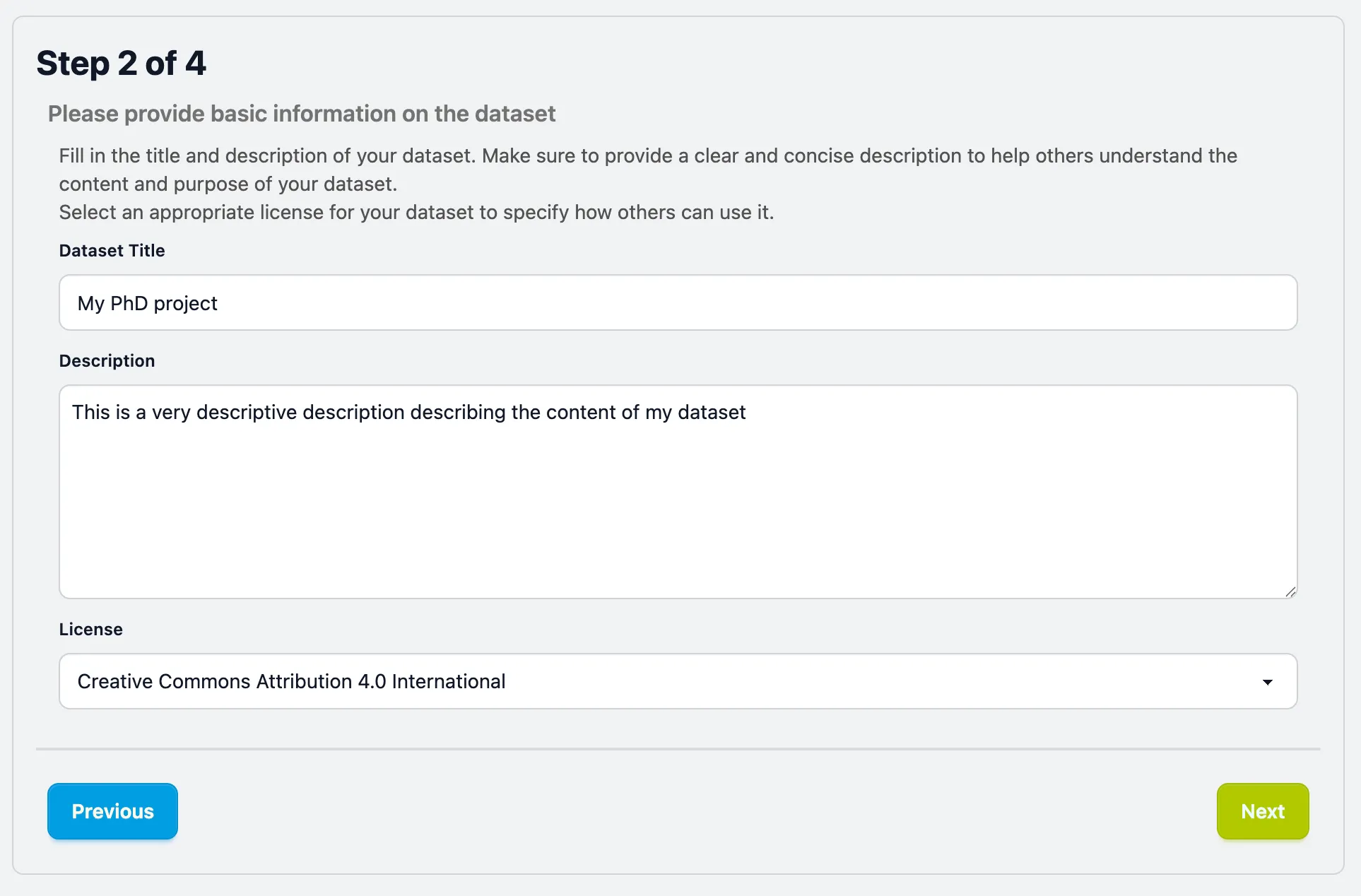
Task: Click the License dropdown arrow
Action: 1267,682
